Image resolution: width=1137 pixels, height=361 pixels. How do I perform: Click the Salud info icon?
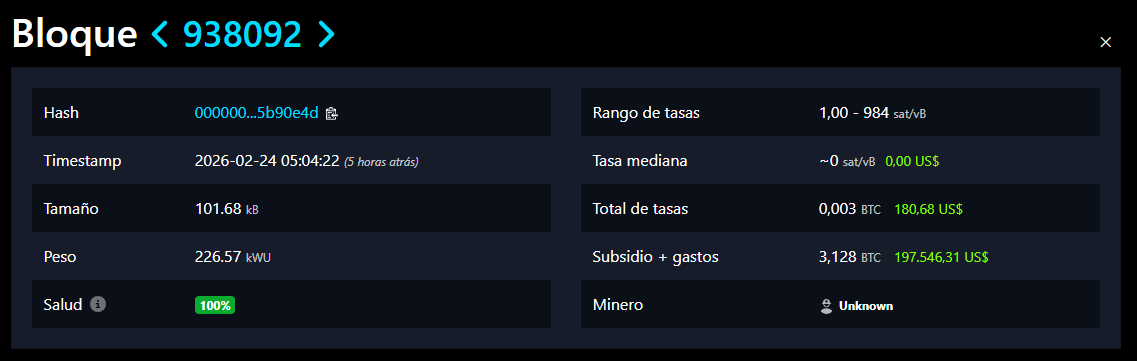pyautogui.click(x=98, y=304)
